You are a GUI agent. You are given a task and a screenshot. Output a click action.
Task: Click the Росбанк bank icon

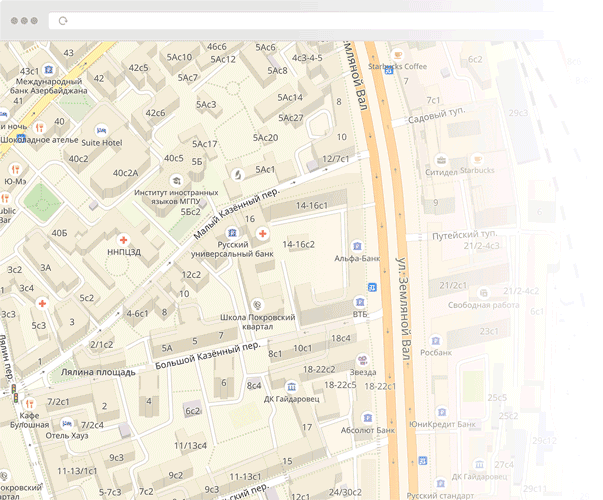click(435, 341)
